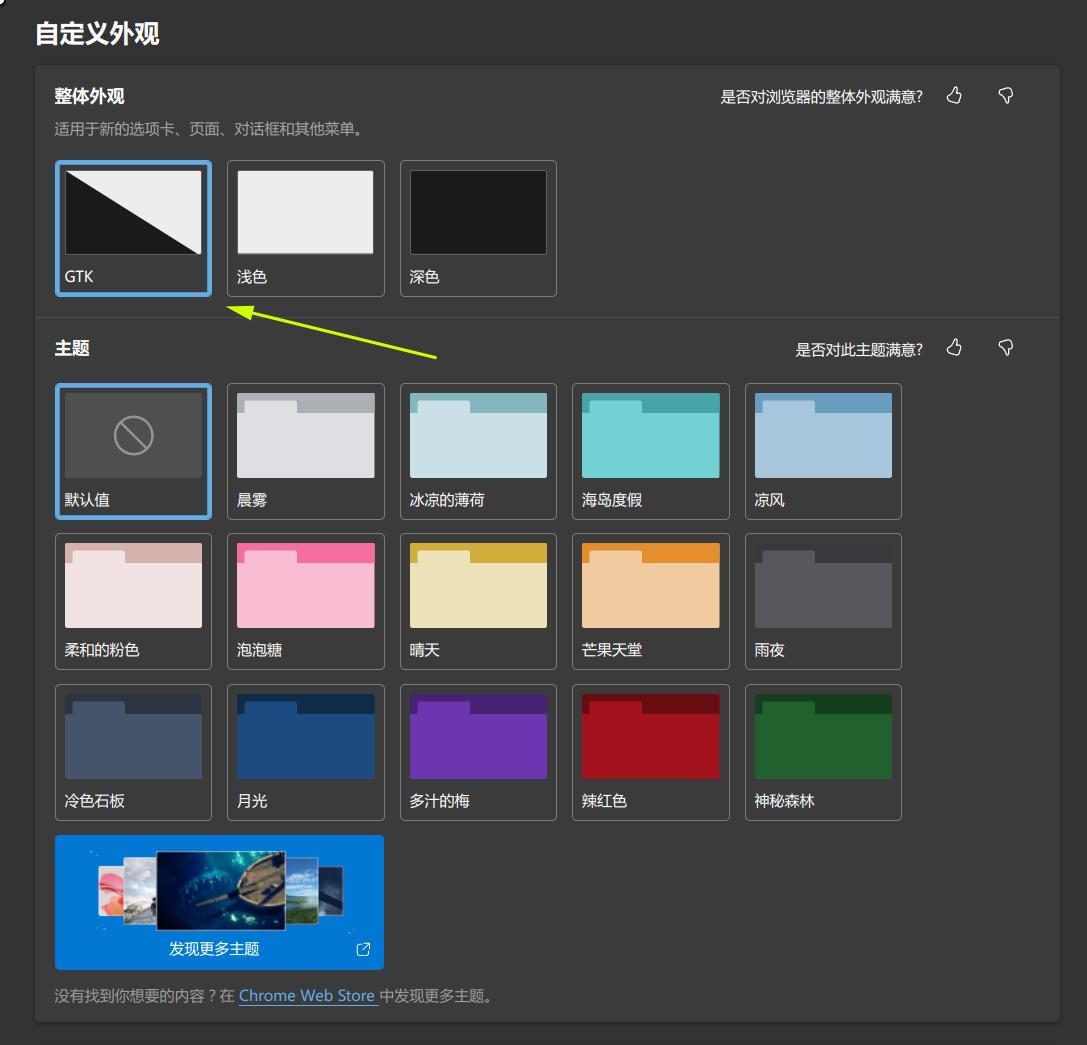Click the 是否对浏览器的整体外观满意? text
This screenshot has width=1087, height=1045.
pyautogui.click(x=821, y=96)
